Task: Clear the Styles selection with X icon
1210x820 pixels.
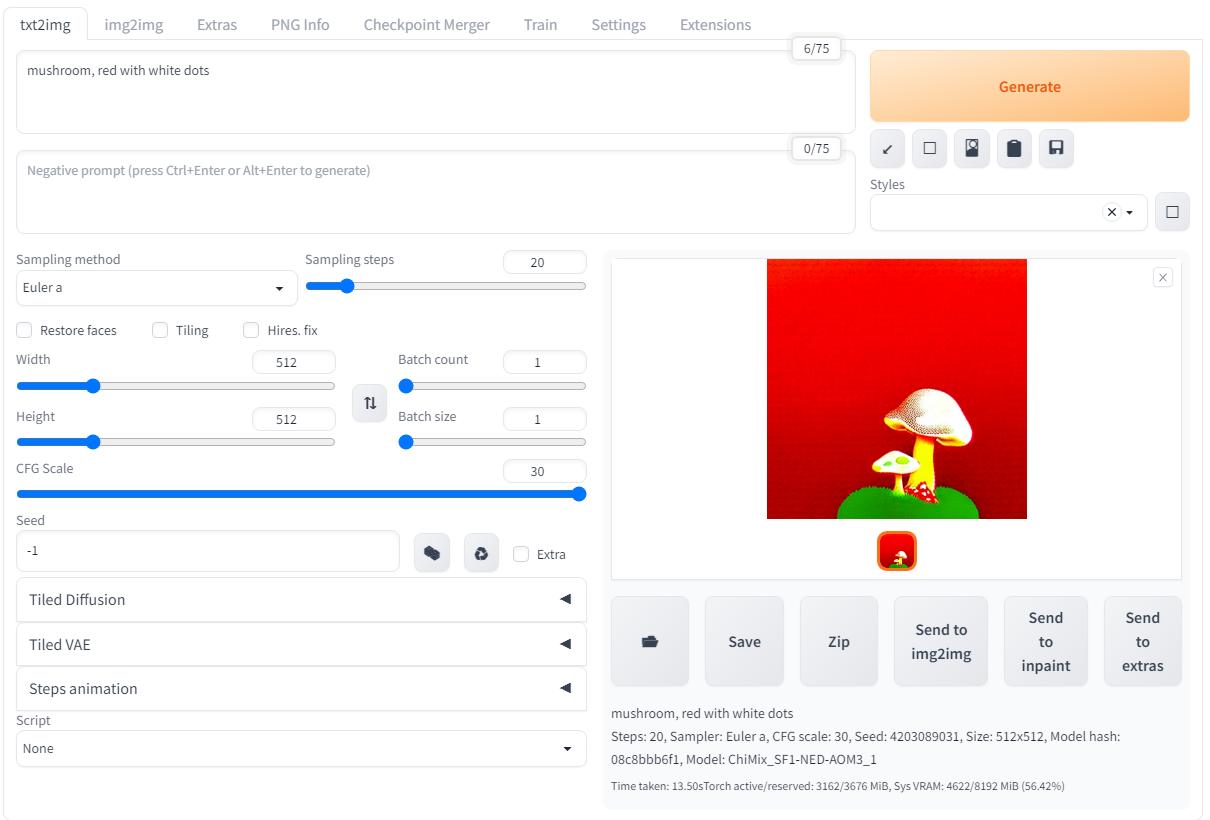Action: (1111, 212)
